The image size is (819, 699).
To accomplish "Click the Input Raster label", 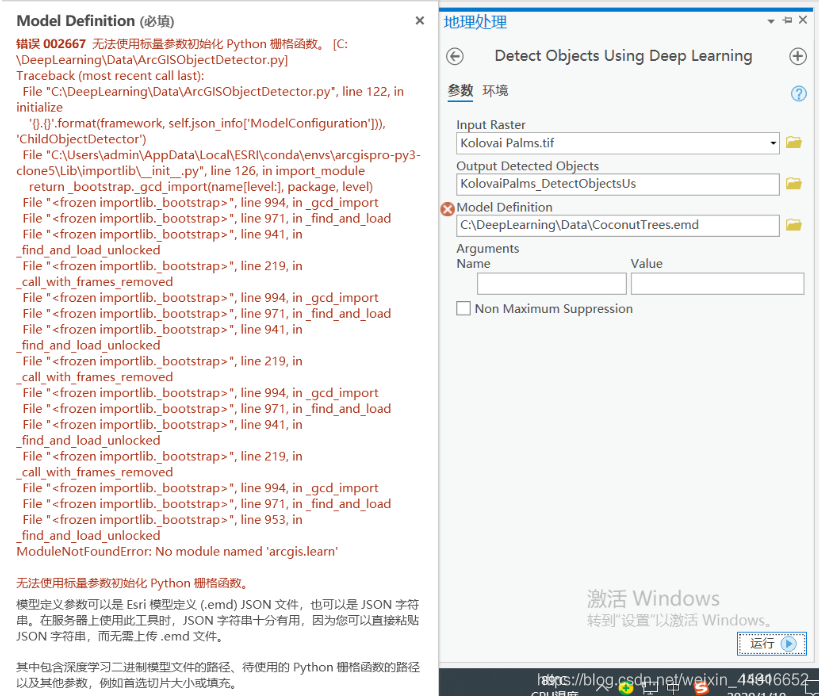I will pos(490,125).
